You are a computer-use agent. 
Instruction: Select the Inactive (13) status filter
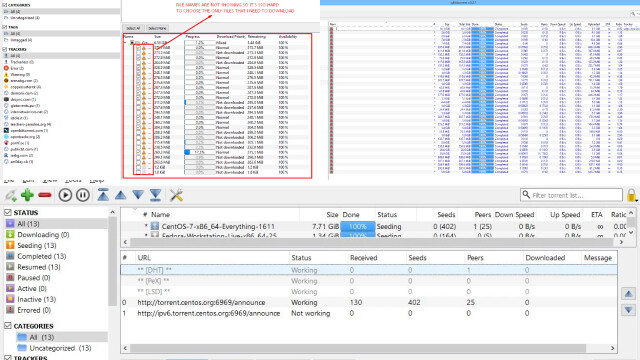pyautogui.click(x=56, y=299)
